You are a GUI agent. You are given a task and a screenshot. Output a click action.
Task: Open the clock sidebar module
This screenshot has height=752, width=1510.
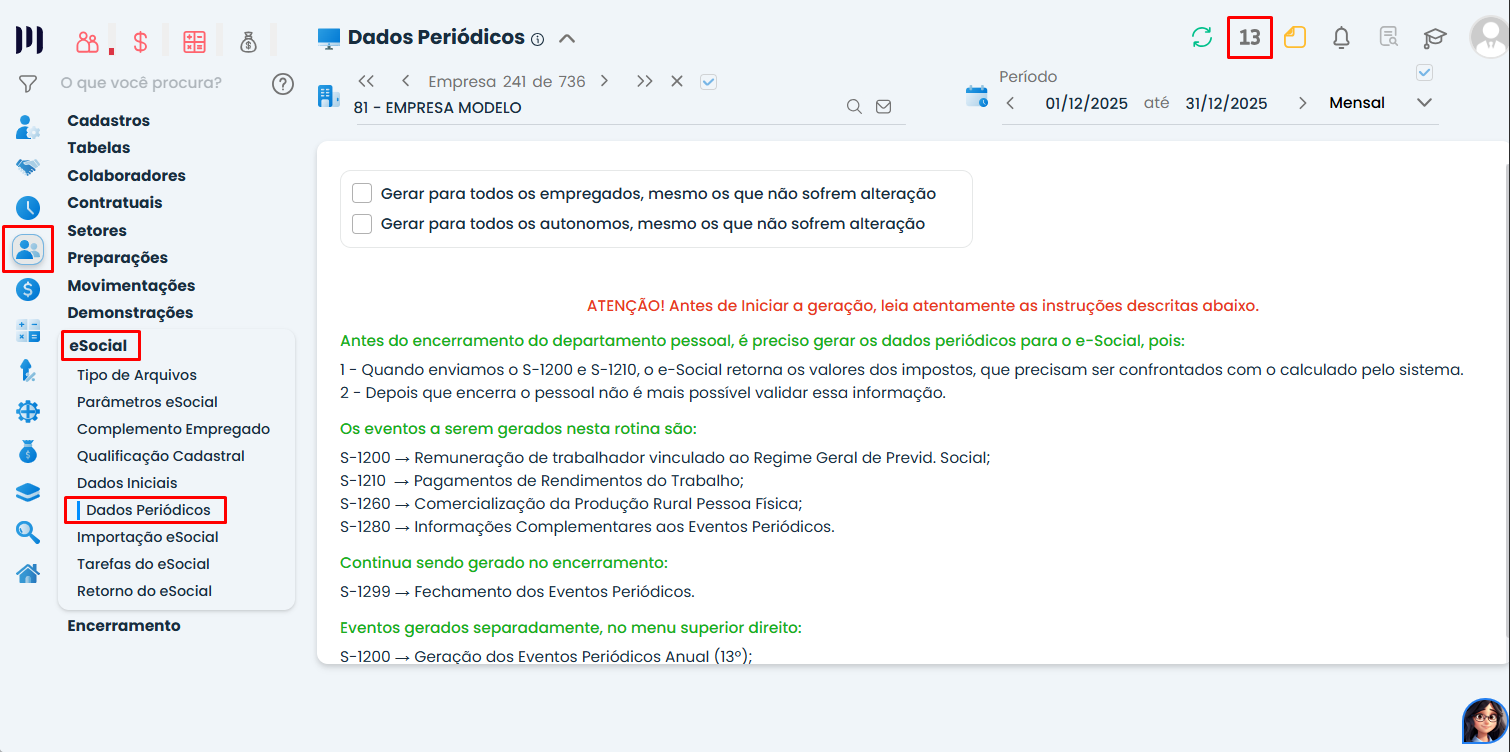point(28,208)
